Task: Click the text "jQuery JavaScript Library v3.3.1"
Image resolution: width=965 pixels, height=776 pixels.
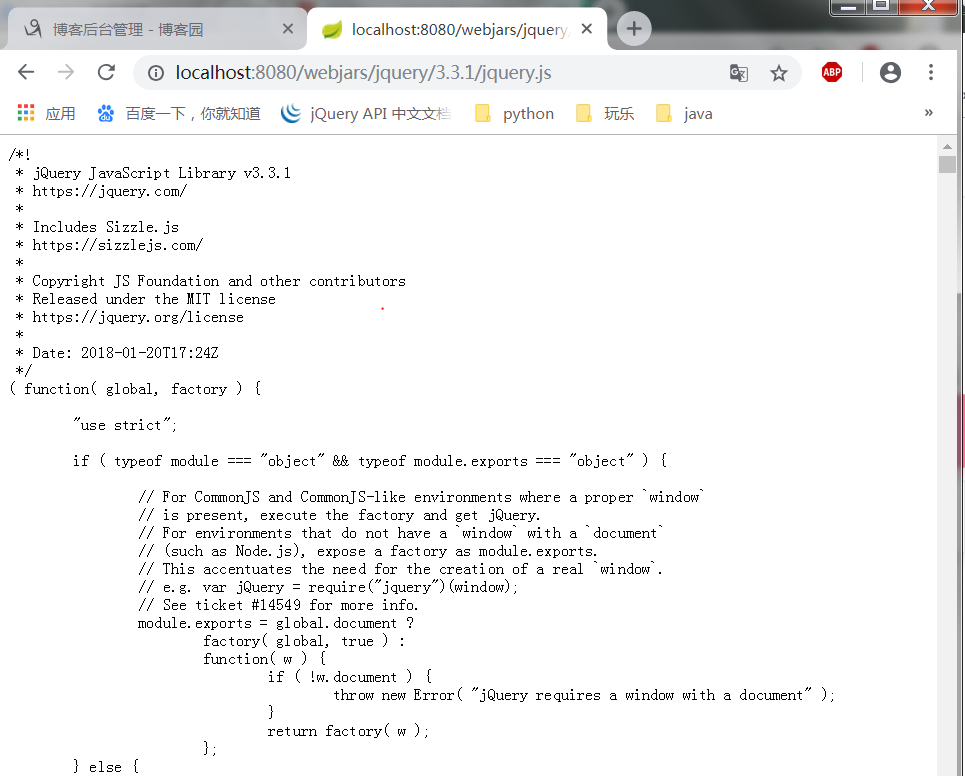Action: coord(162,173)
